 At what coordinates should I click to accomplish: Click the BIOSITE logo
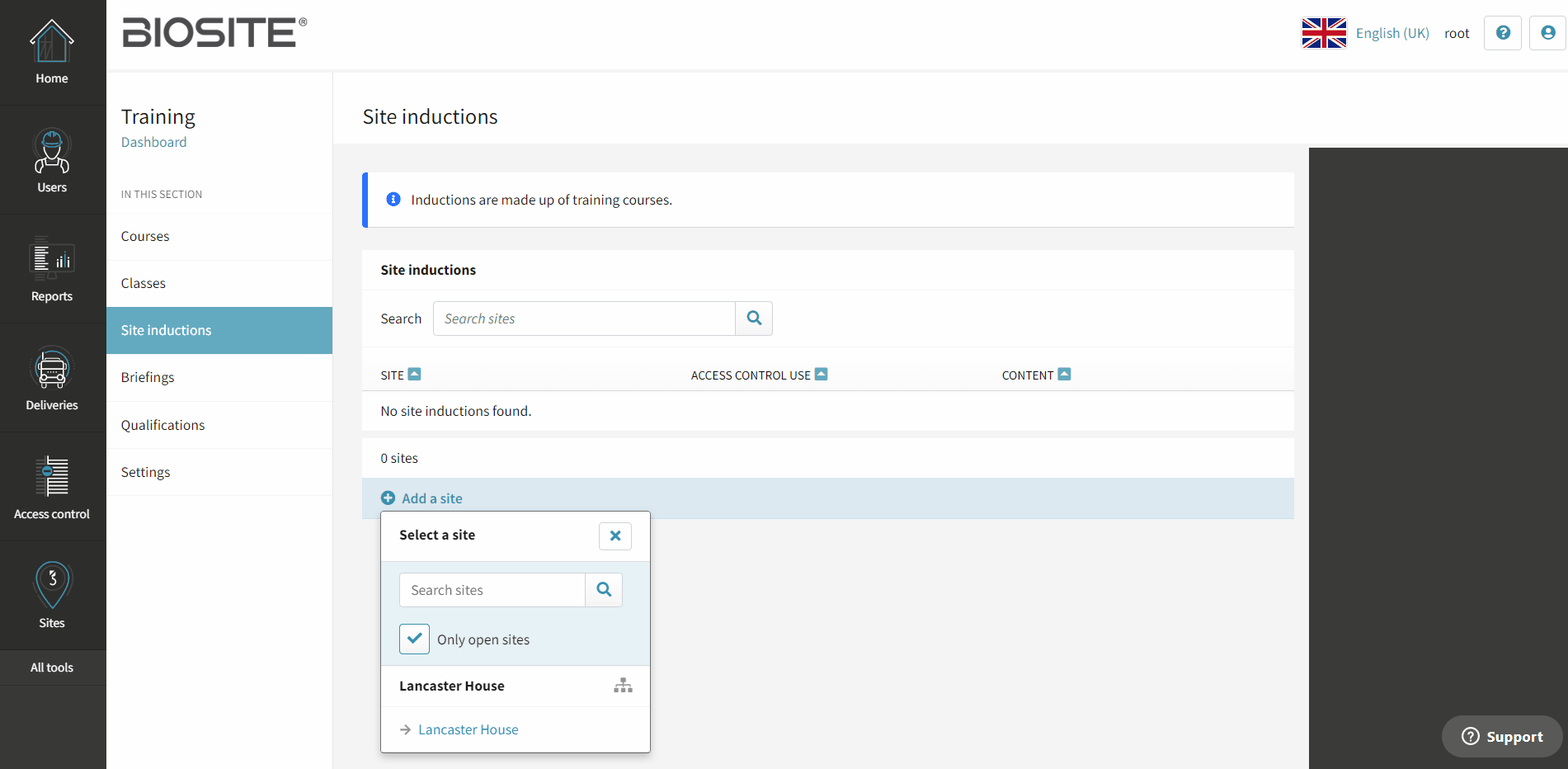[214, 33]
